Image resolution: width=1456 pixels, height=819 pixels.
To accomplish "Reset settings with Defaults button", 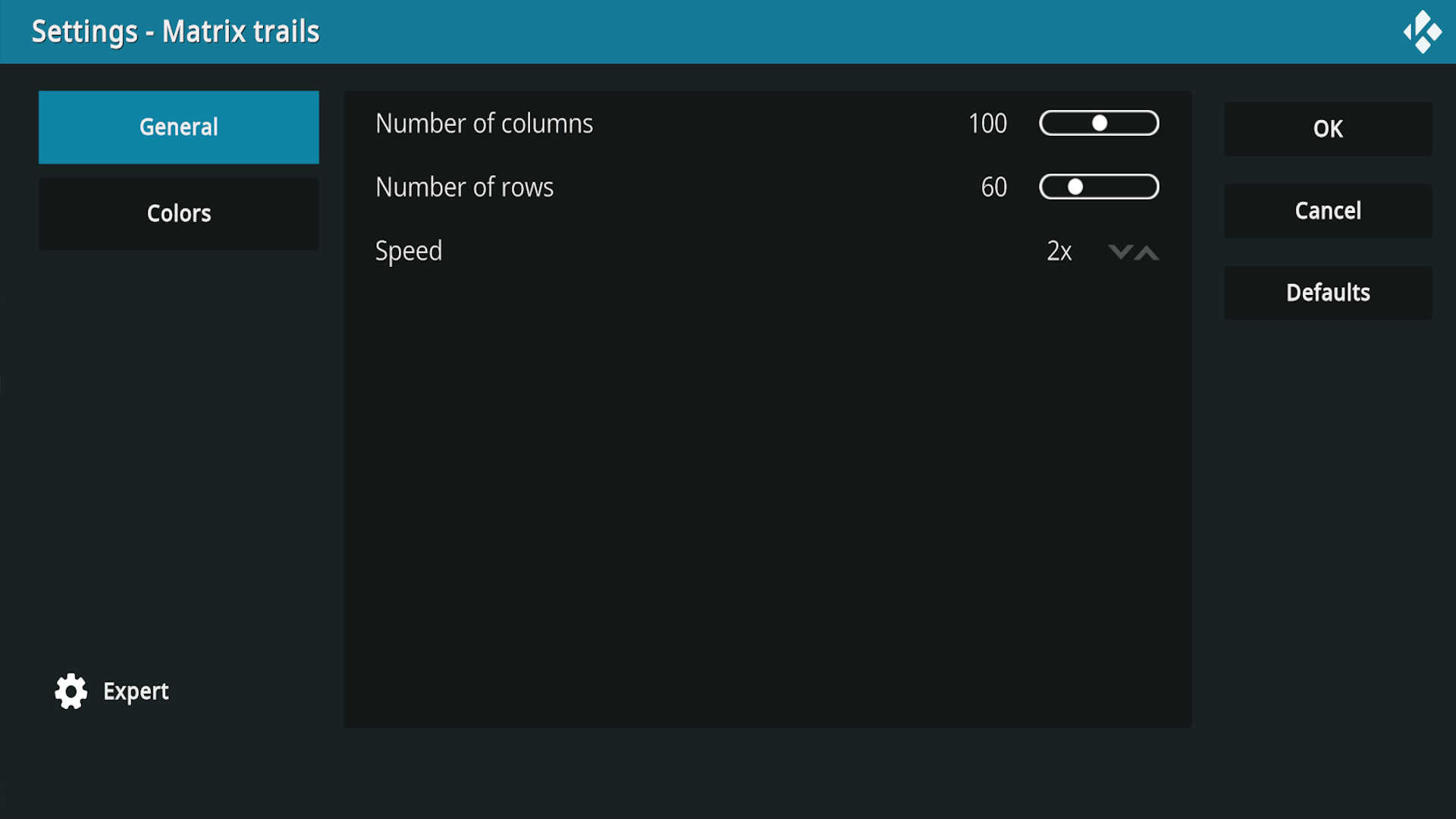I will [x=1327, y=293].
